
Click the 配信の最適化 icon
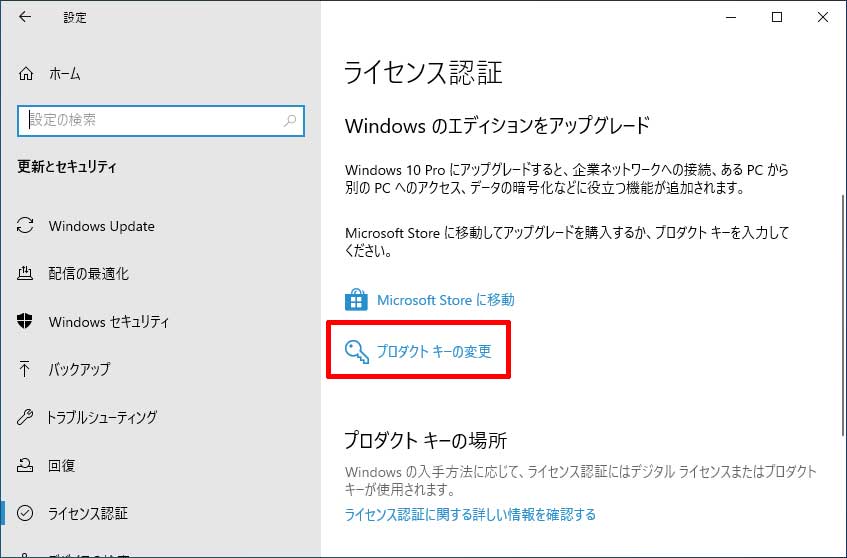pyautogui.click(x=25, y=273)
